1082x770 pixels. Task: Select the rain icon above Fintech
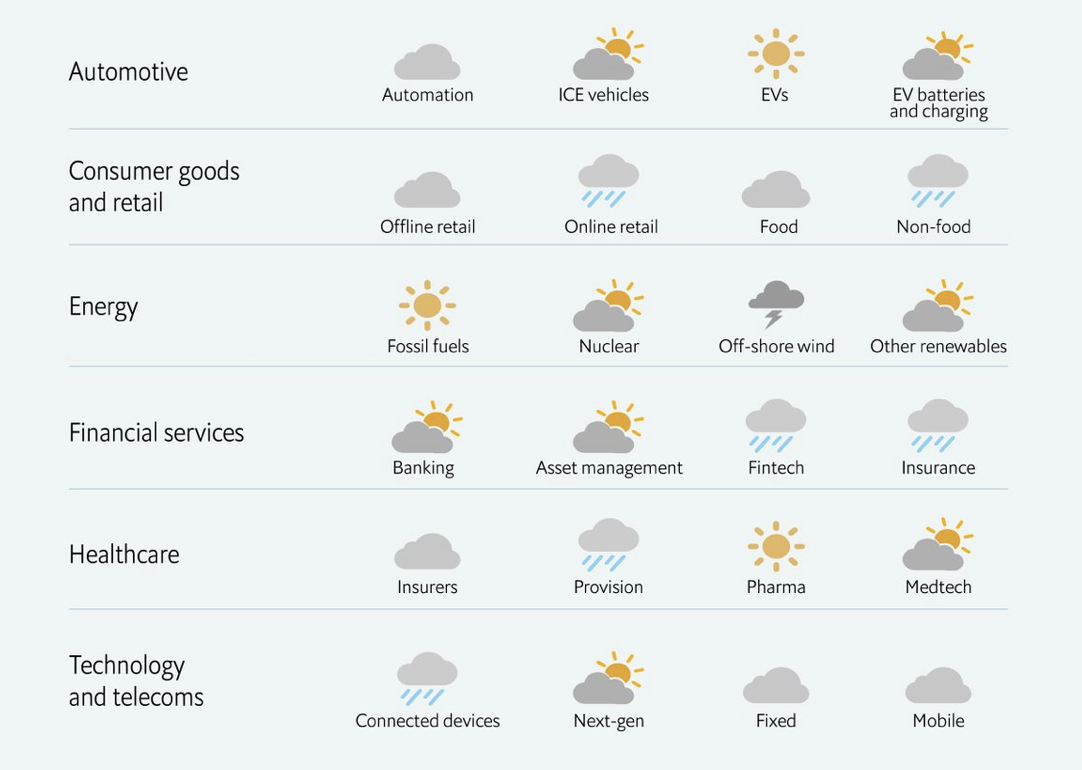pos(776,426)
